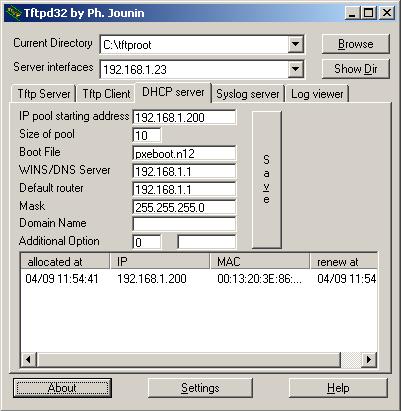Screen dimensions: 401x411
Task: Open the Current Directory dropdown
Action: pos(295,44)
